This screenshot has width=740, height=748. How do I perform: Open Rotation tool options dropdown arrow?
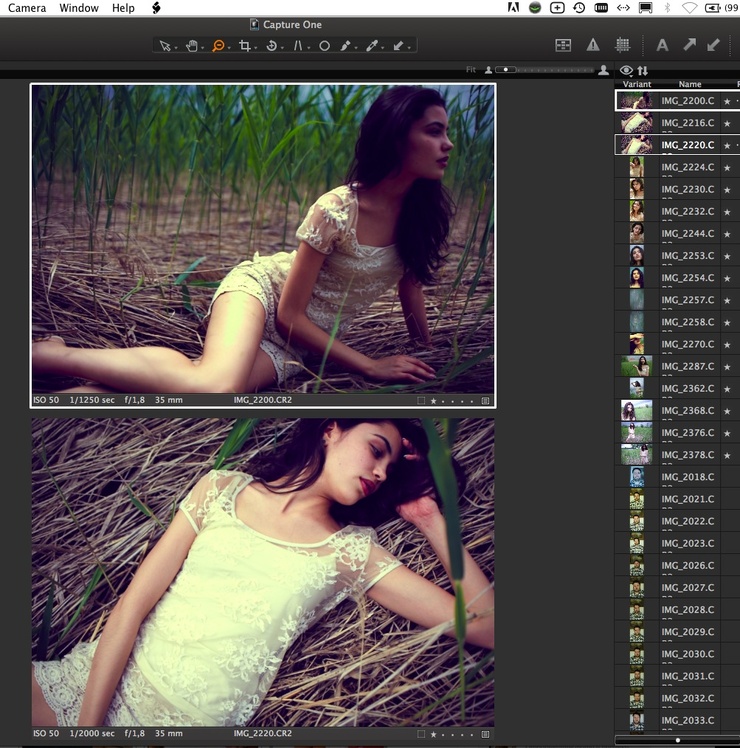282,48
